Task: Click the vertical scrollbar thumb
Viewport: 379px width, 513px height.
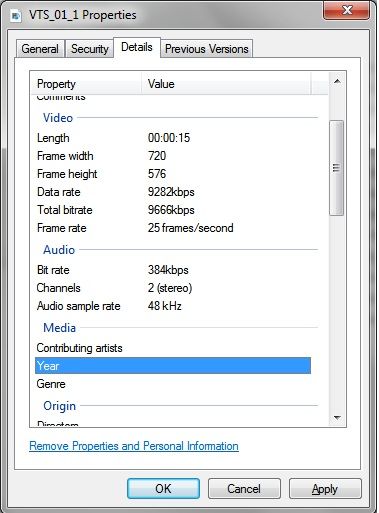Action: pyautogui.click(x=336, y=168)
